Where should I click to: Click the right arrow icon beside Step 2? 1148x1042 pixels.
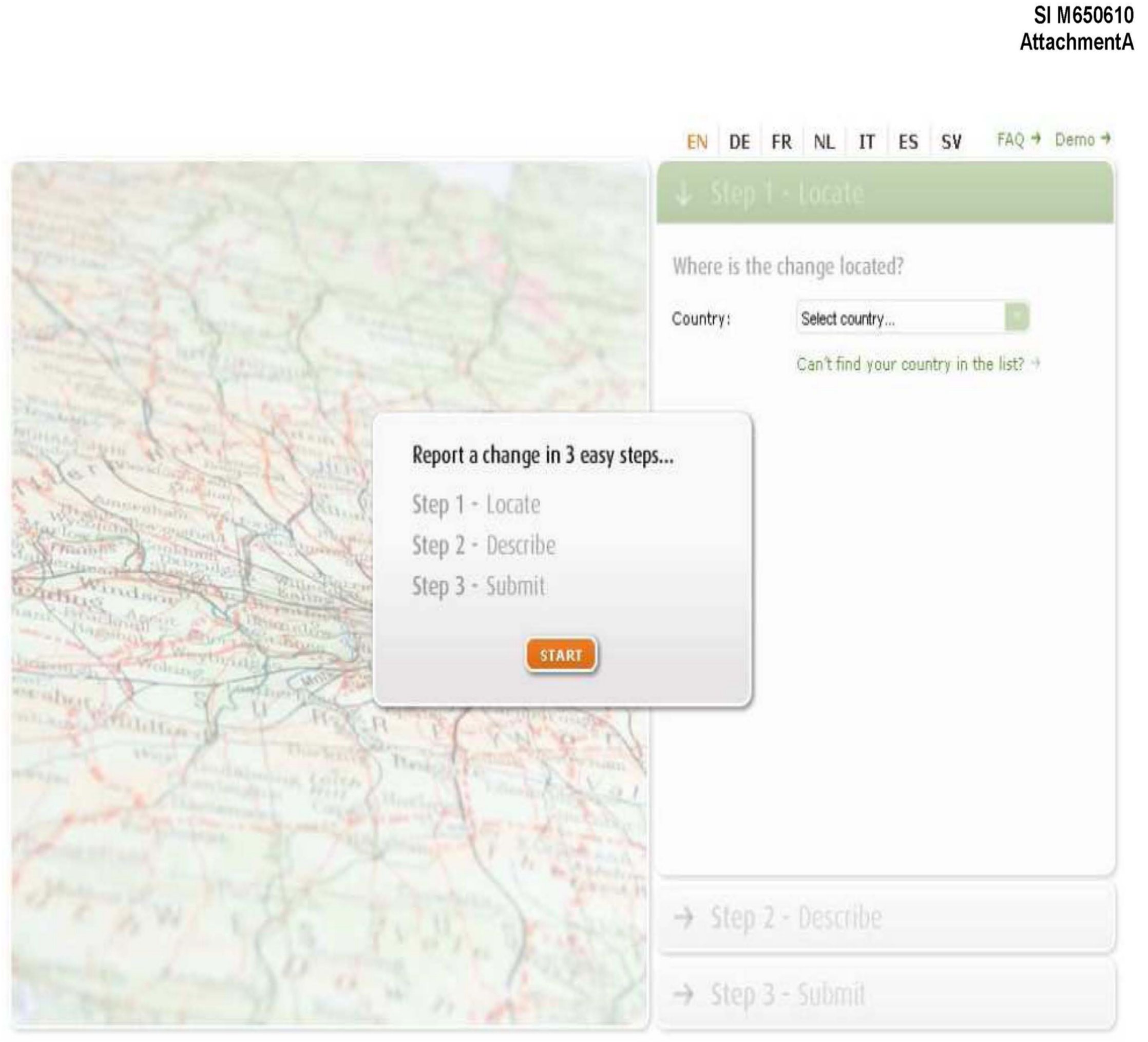tap(683, 917)
